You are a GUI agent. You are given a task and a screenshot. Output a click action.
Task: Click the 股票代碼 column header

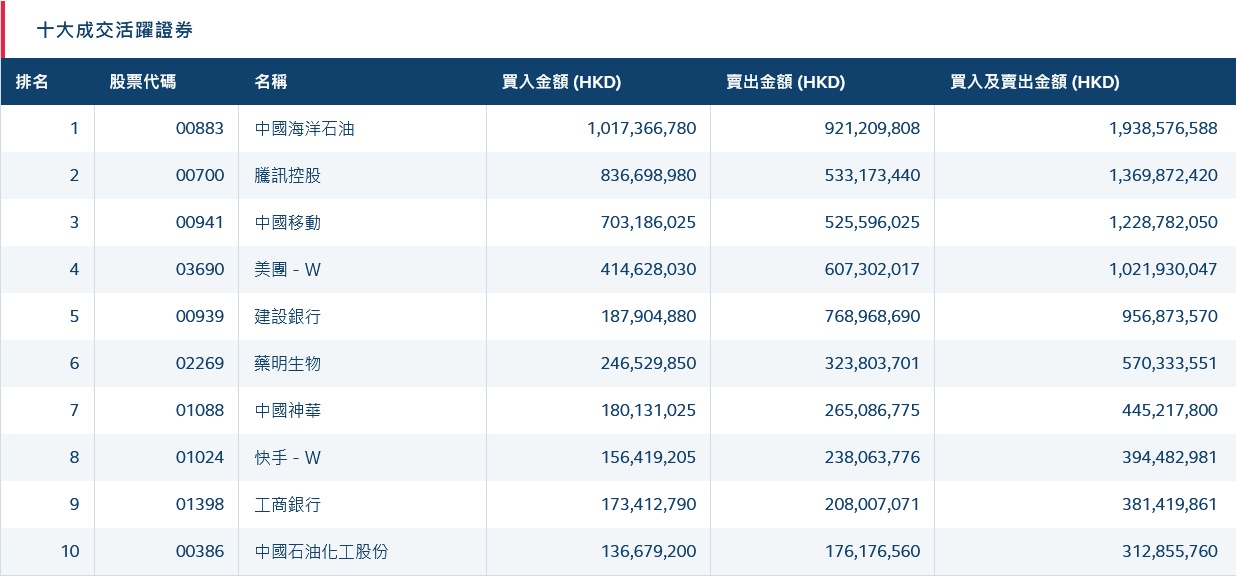tap(142, 82)
